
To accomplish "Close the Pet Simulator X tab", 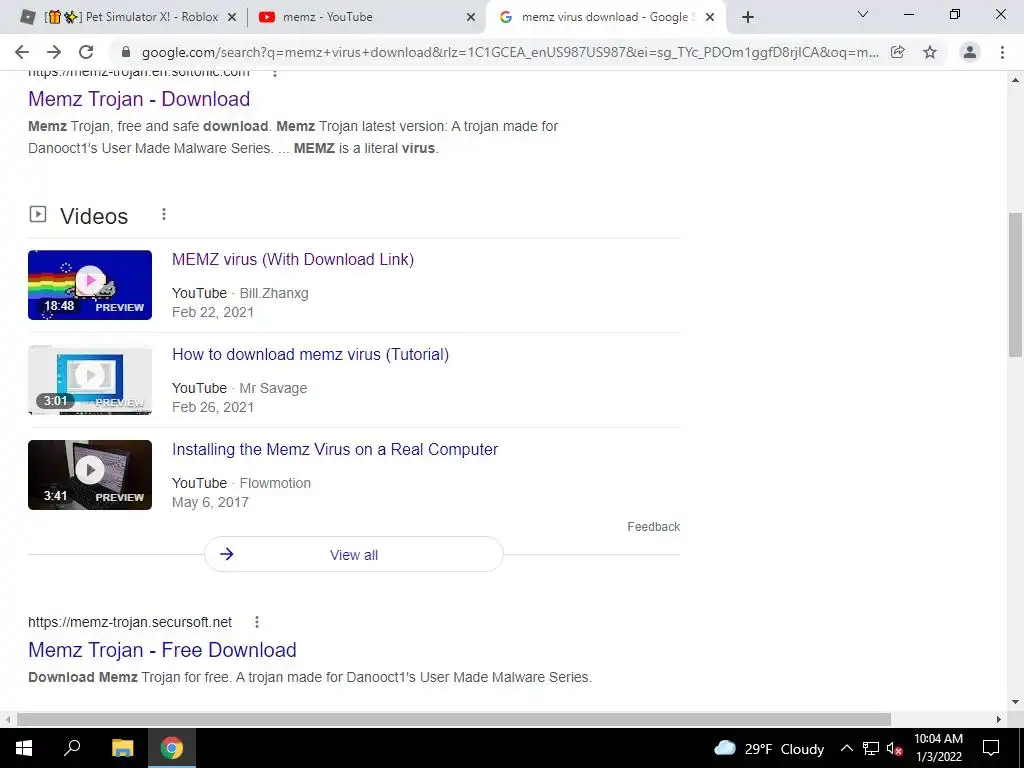I will pyautogui.click(x=232, y=18).
